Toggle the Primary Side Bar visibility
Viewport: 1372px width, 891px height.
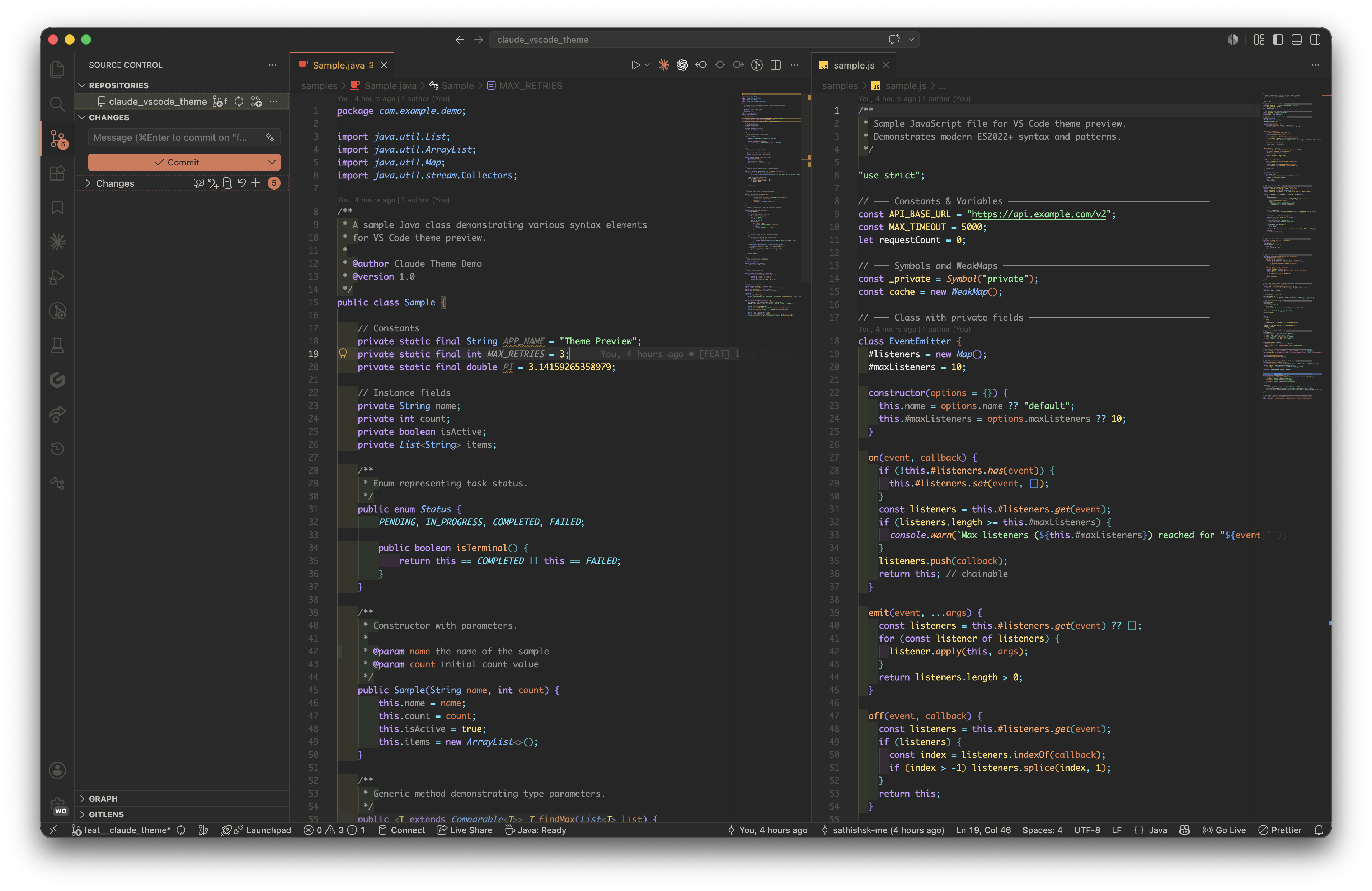1278,39
